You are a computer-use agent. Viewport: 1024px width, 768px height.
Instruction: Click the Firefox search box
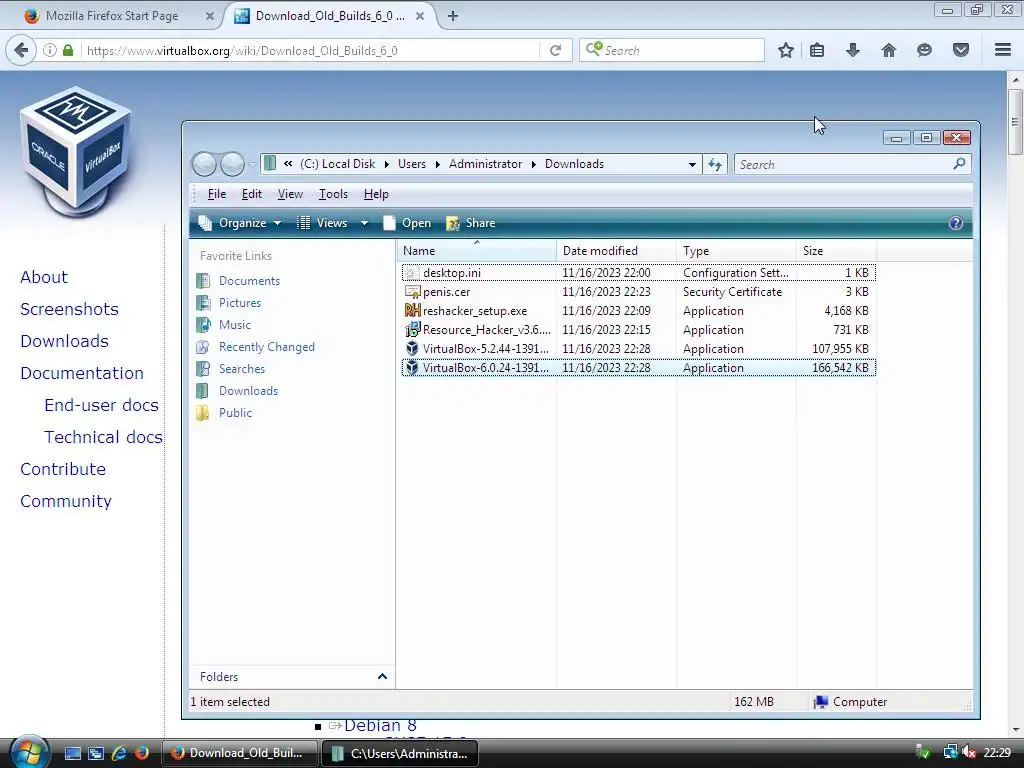(671, 50)
